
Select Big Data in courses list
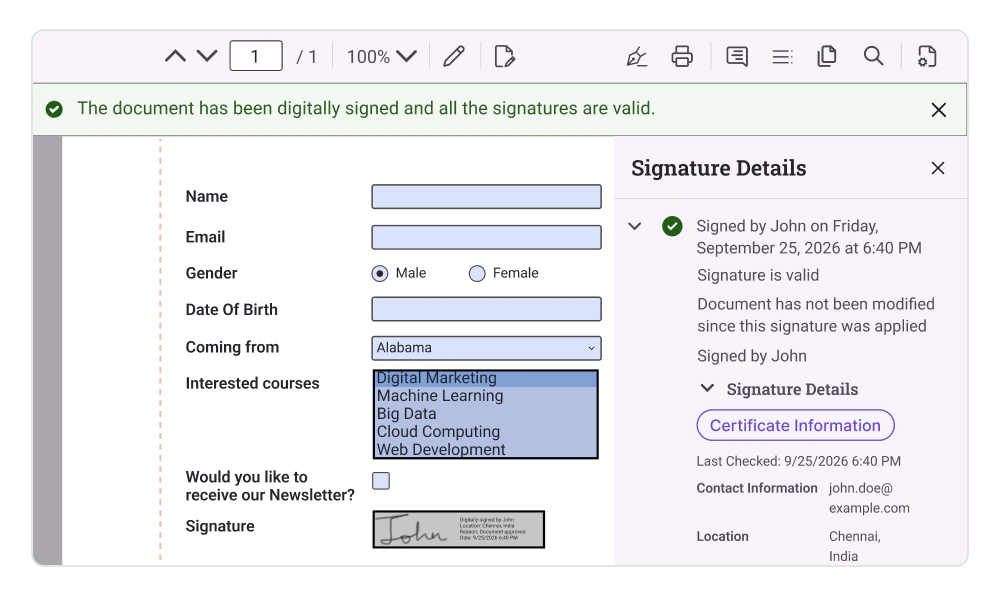tap(485, 414)
